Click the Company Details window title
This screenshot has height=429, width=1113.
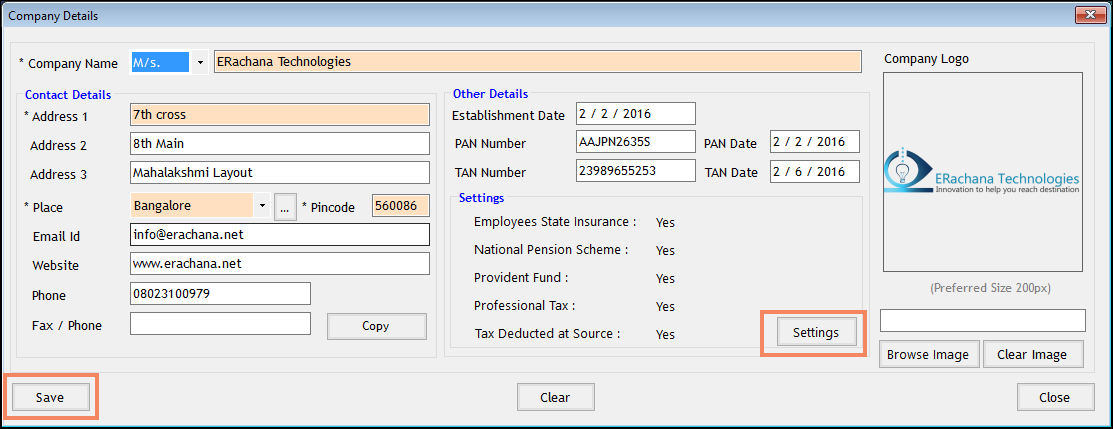pyautogui.click(x=53, y=15)
